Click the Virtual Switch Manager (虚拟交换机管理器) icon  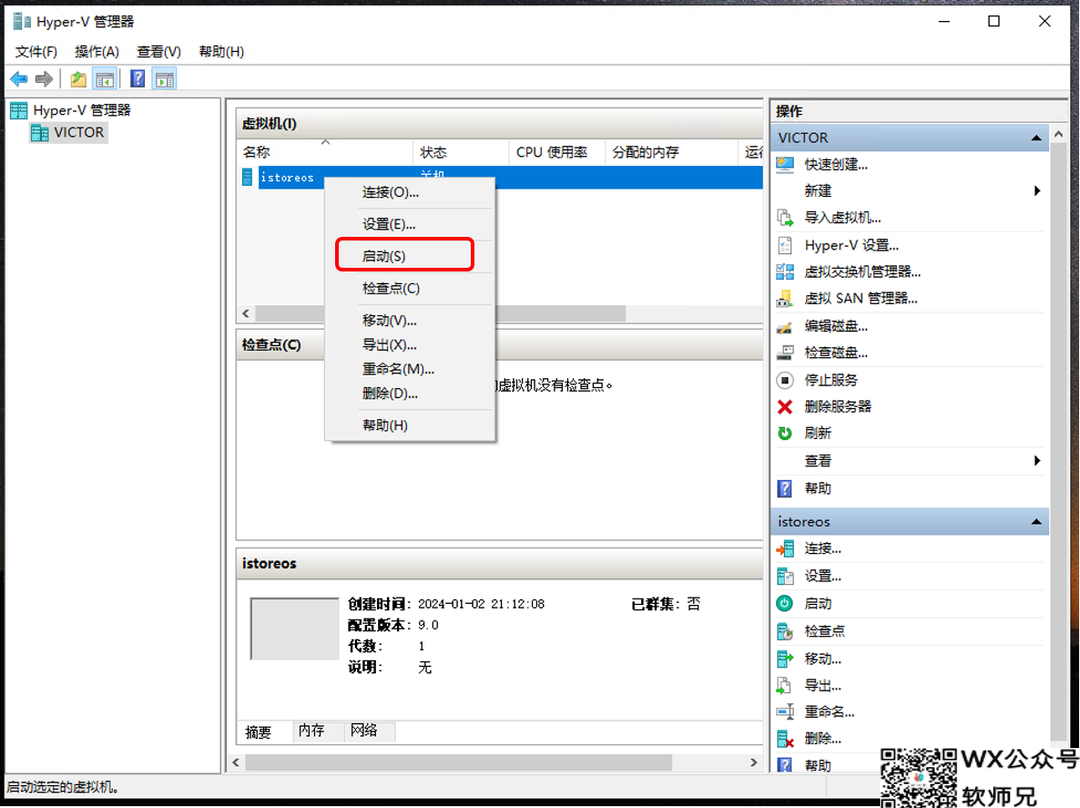[785, 272]
